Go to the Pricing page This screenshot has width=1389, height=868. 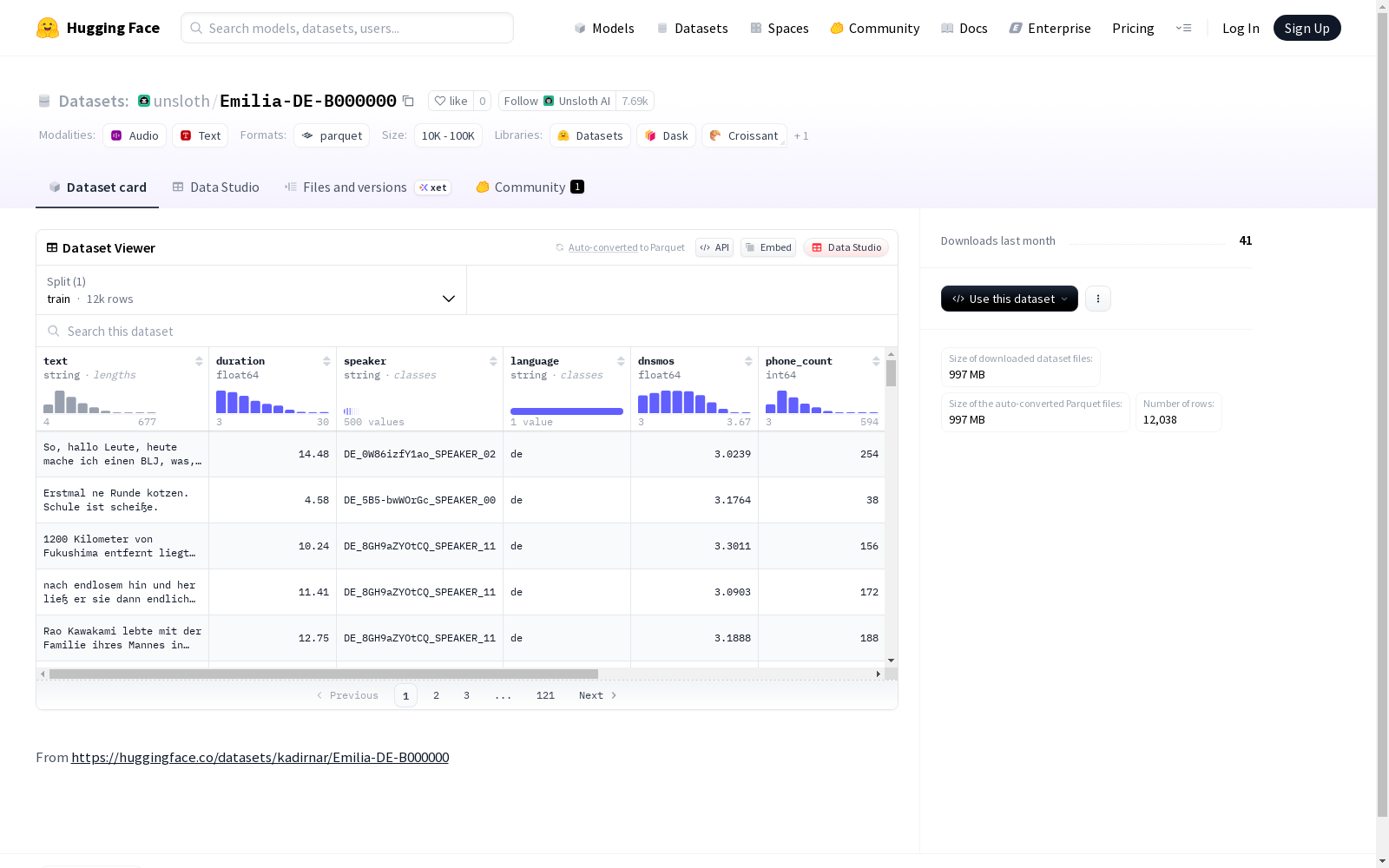(x=1133, y=28)
